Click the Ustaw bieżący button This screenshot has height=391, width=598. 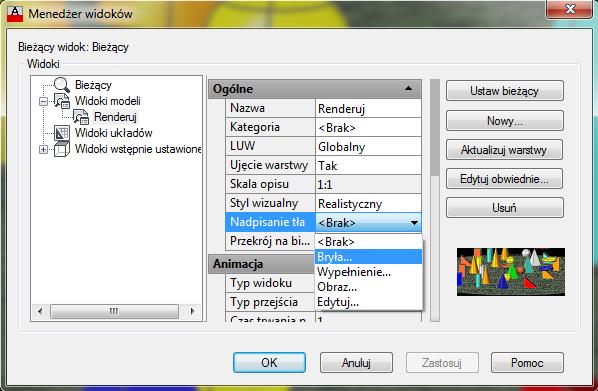click(505, 91)
